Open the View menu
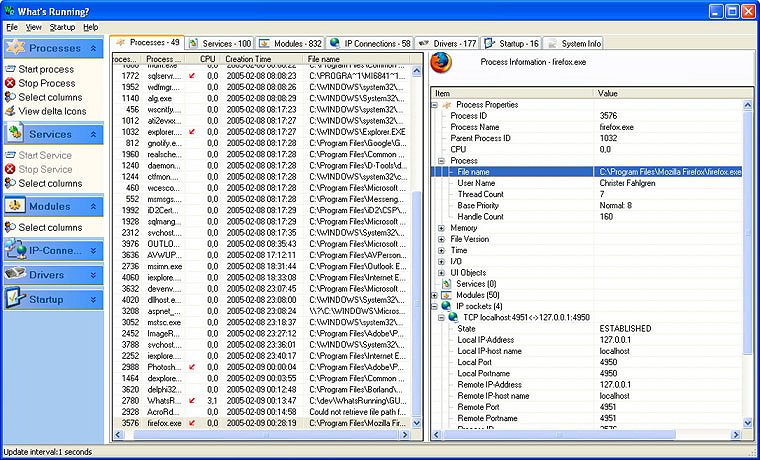760x460 pixels. (33, 27)
